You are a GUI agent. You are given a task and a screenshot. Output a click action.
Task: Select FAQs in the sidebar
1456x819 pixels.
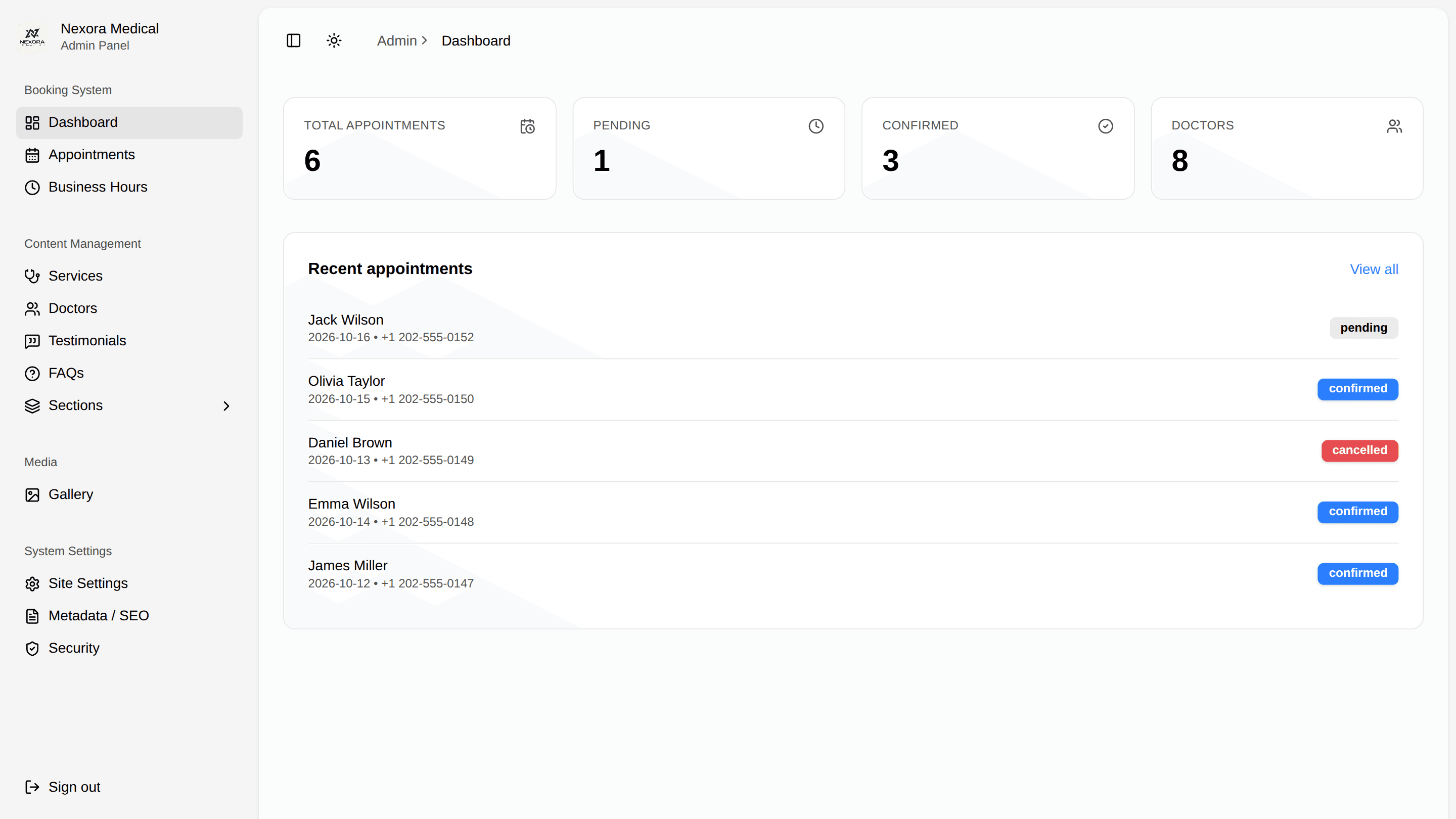(x=129, y=373)
